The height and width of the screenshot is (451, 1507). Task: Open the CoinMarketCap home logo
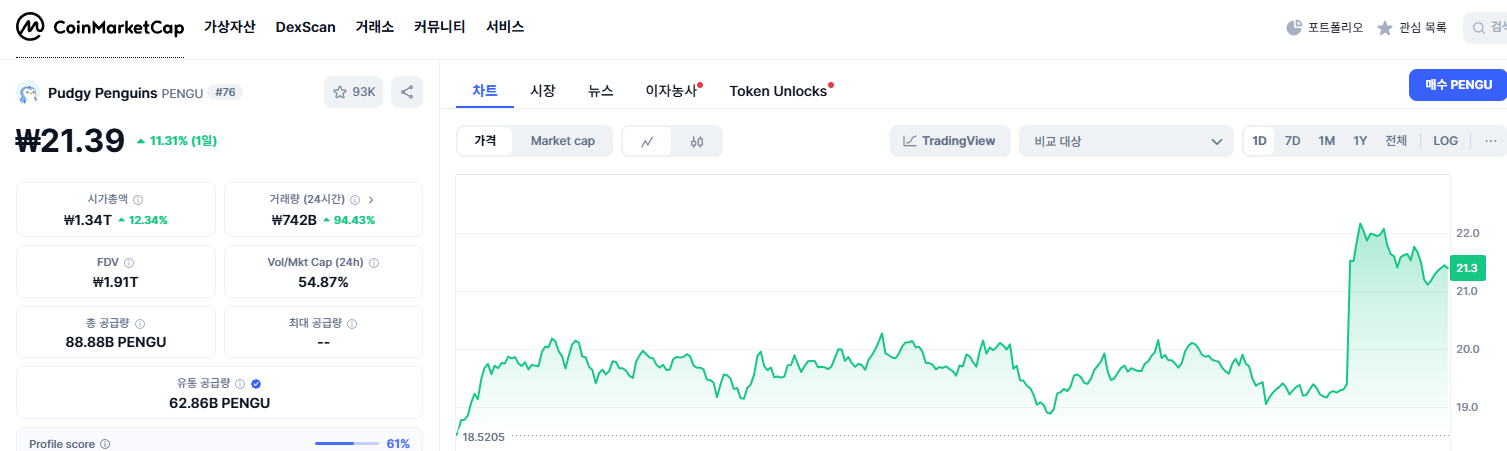click(x=100, y=28)
